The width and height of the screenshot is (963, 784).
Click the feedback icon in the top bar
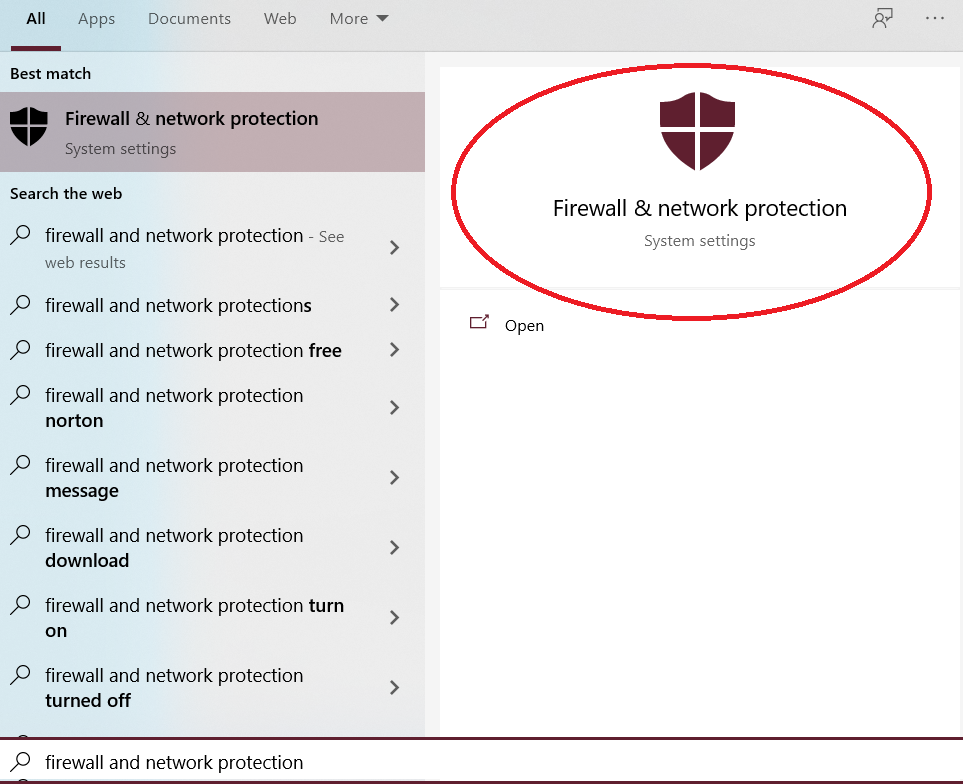click(882, 18)
